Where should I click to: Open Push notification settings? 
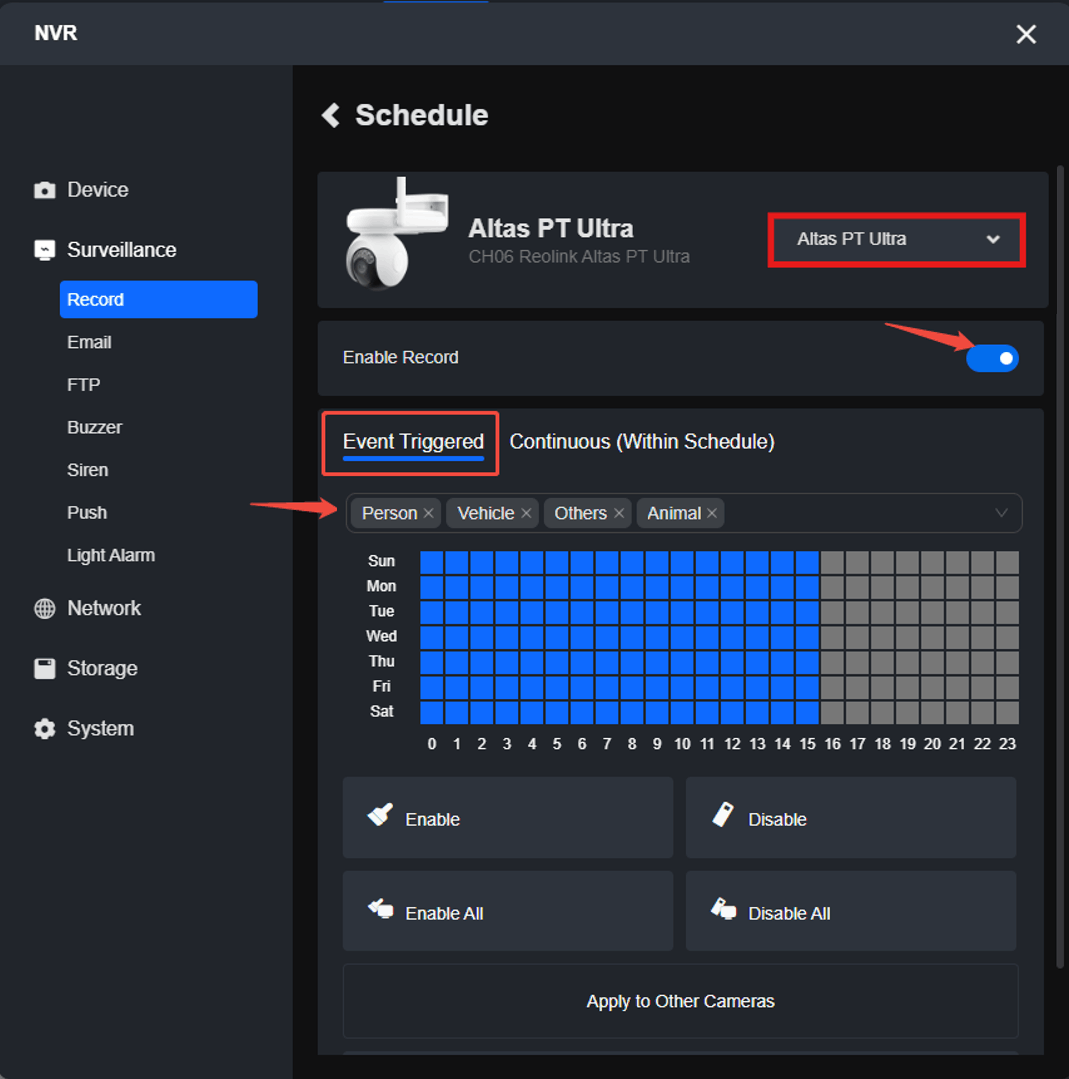click(87, 513)
